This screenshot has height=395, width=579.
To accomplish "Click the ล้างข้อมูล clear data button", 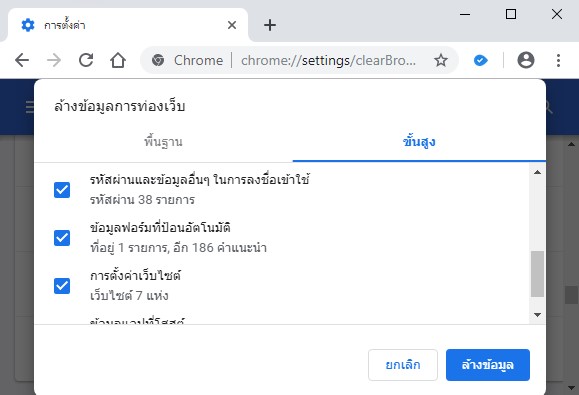I will [x=488, y=365].
